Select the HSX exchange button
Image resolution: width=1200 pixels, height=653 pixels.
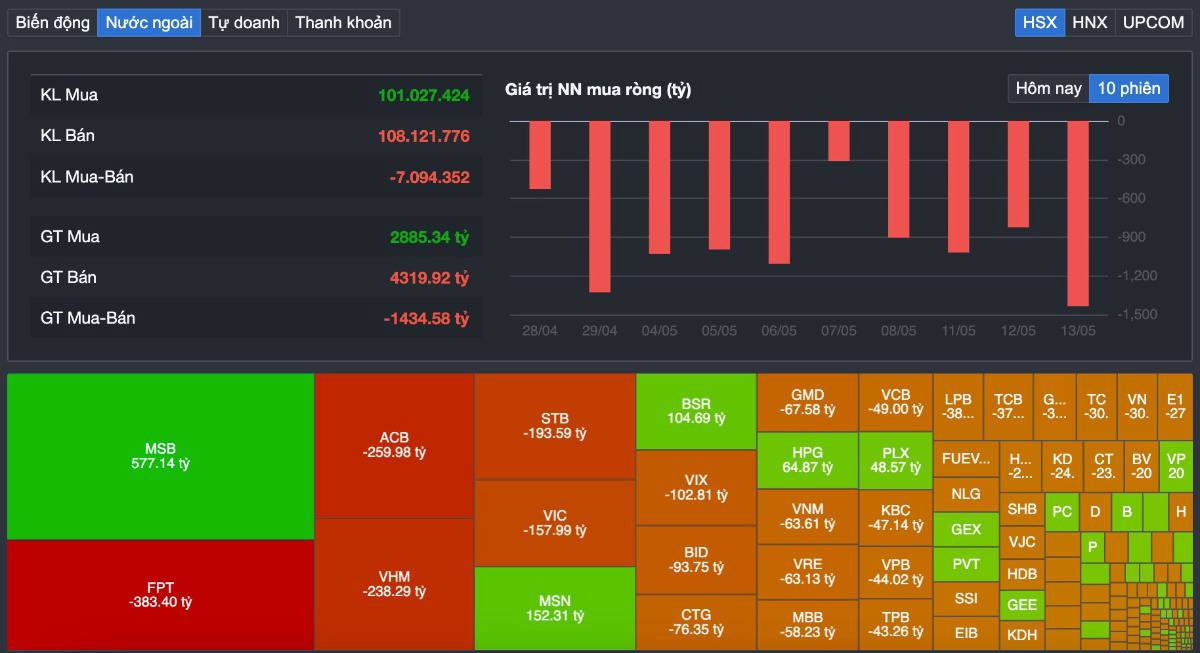tap(1040, 22)
